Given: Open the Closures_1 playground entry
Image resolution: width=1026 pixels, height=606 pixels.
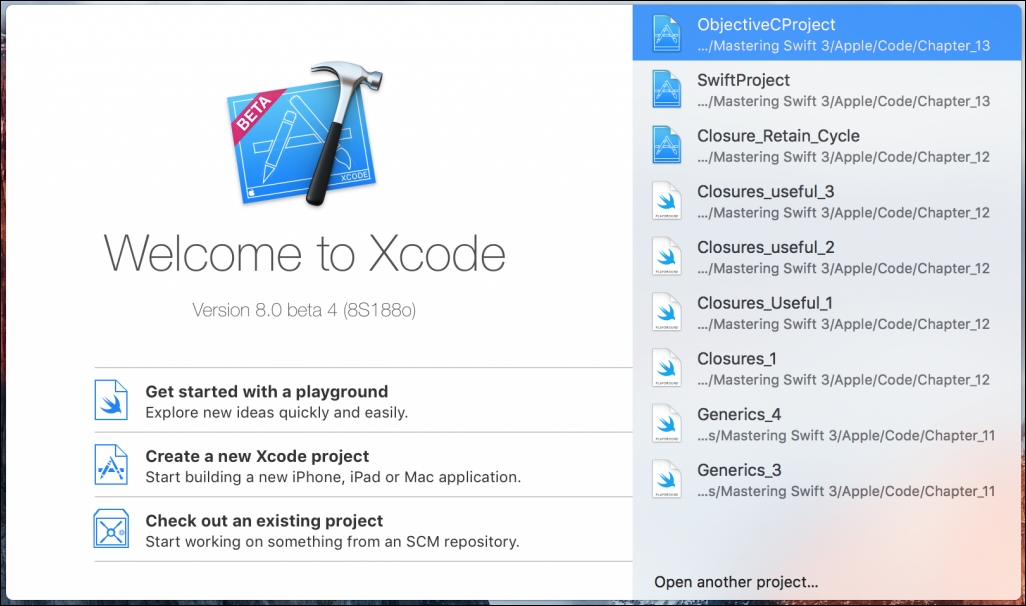Looking at the screenshot, I should point(826,368).
